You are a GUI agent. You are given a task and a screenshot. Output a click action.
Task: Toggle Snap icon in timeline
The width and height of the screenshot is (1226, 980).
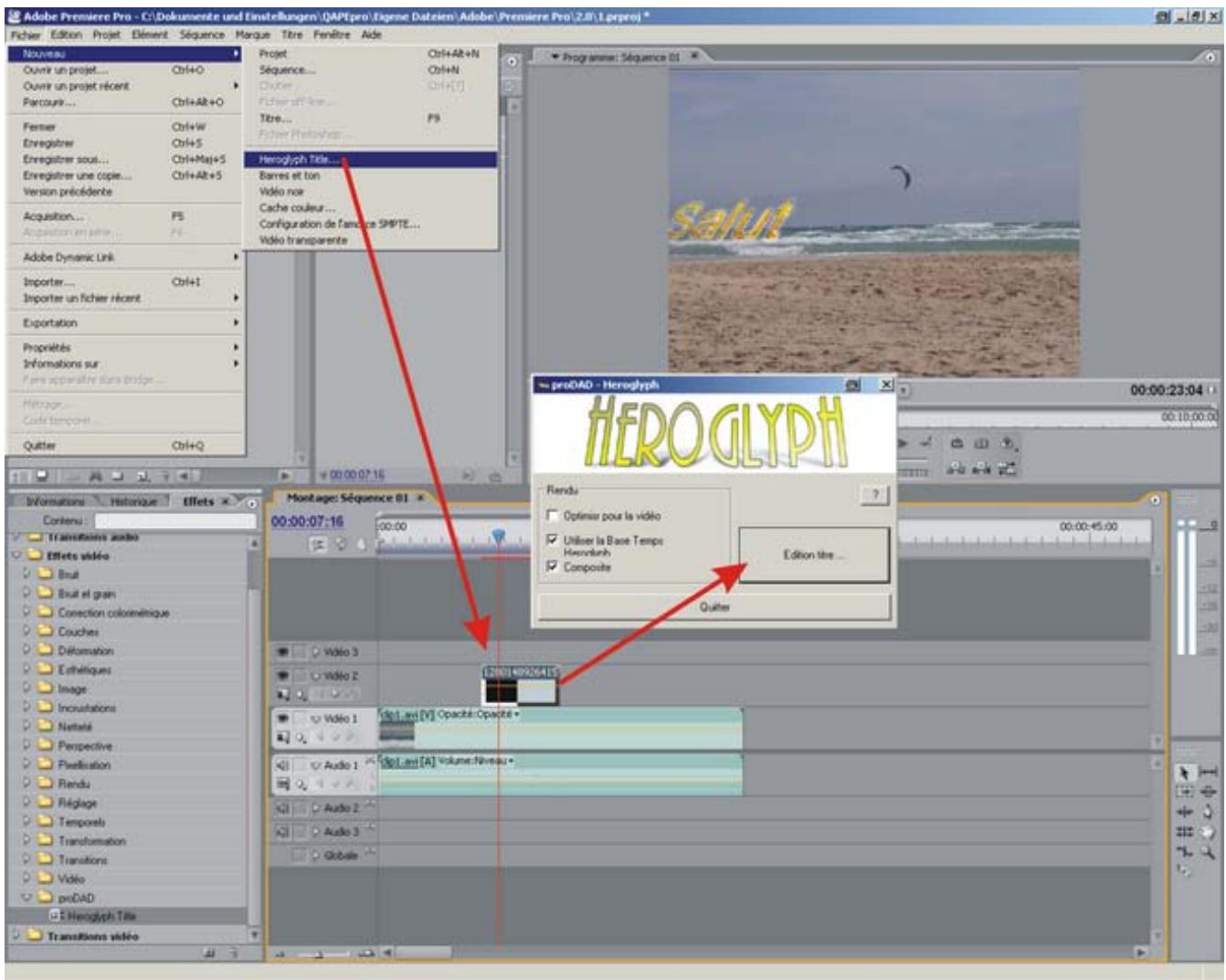318,544
